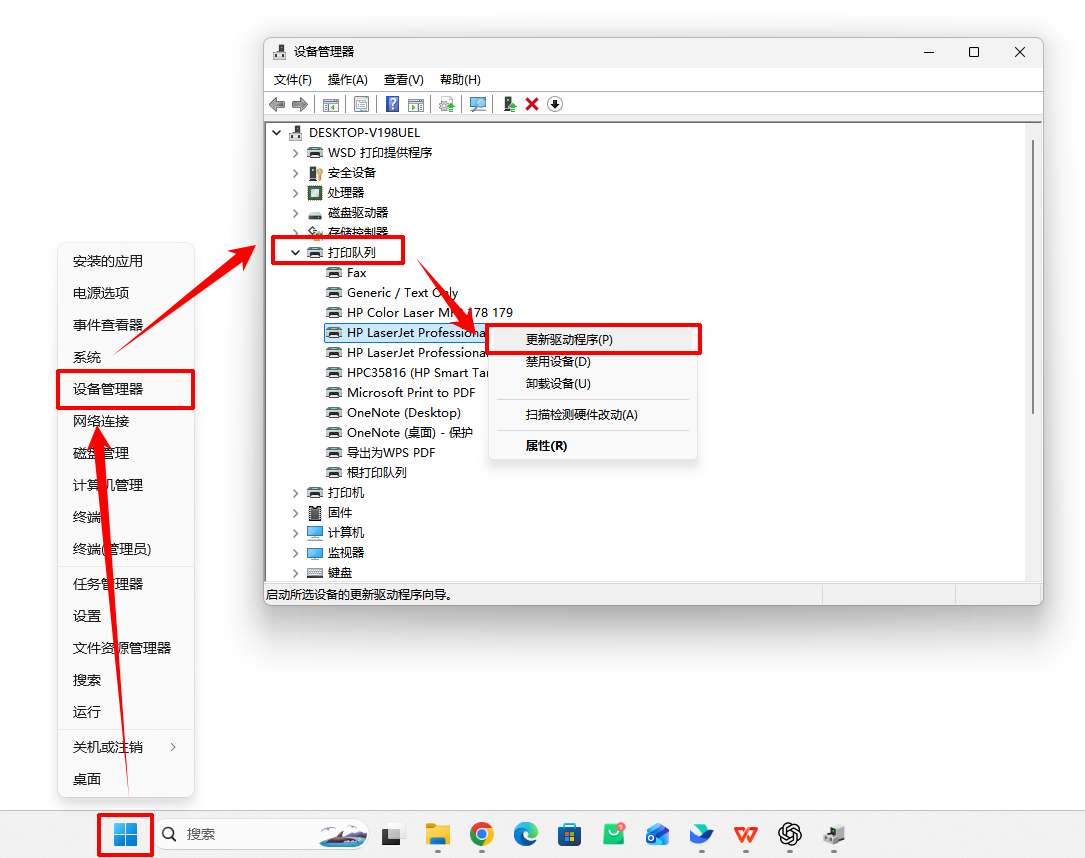The height and width of the screenshot is (858, 1085).
Task: Click the computer with green arrow toolbar icon
Action: [x=509, y=104]
